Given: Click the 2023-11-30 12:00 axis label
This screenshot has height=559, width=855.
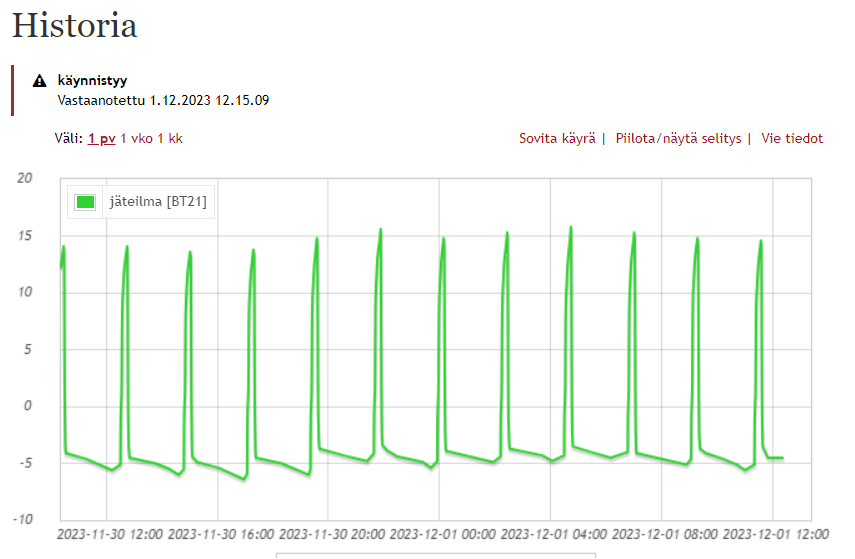Looking at the screenshot, I should click(110, 534).
